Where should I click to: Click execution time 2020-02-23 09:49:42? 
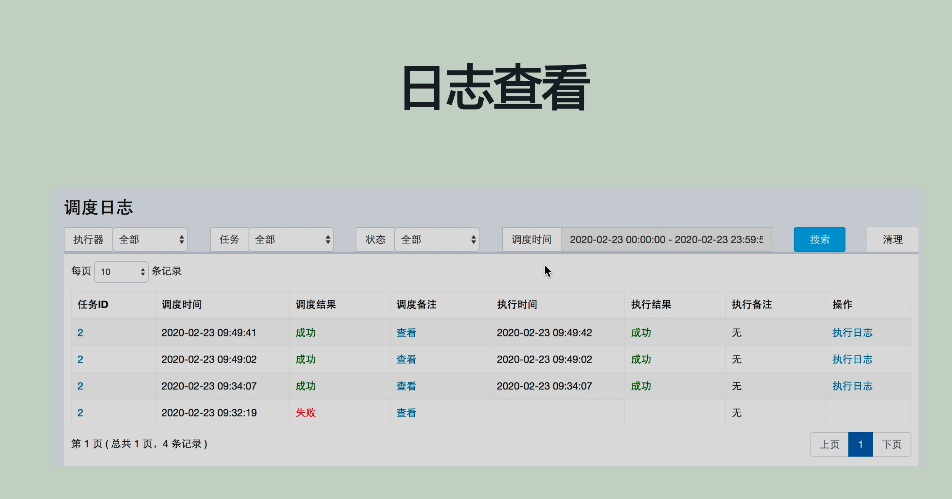point(545,333)
